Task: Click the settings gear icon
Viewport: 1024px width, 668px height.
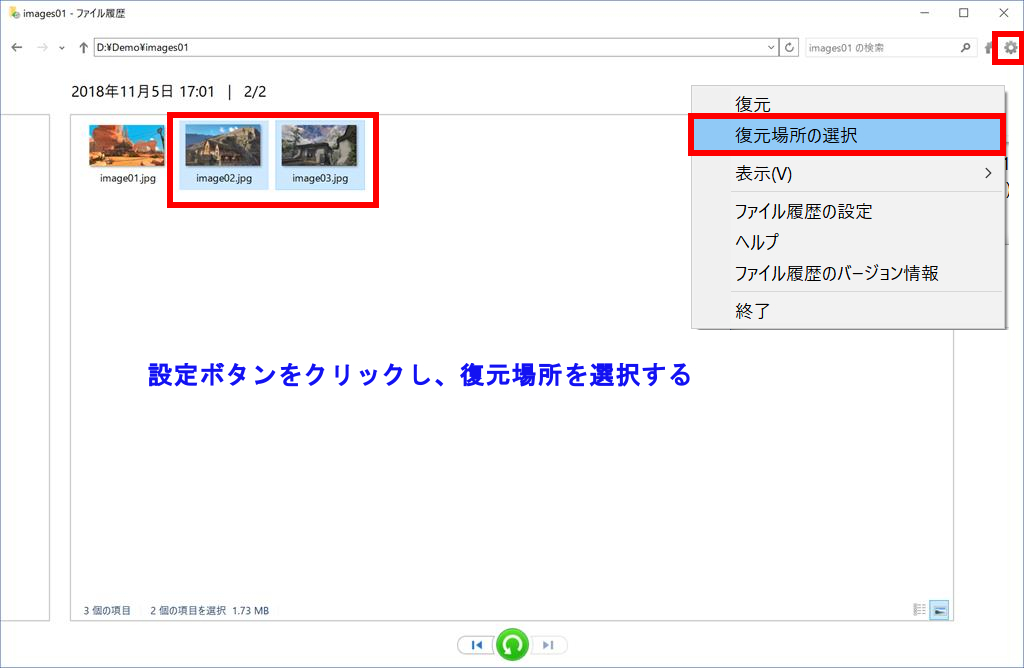Action: click(1011, 48)
